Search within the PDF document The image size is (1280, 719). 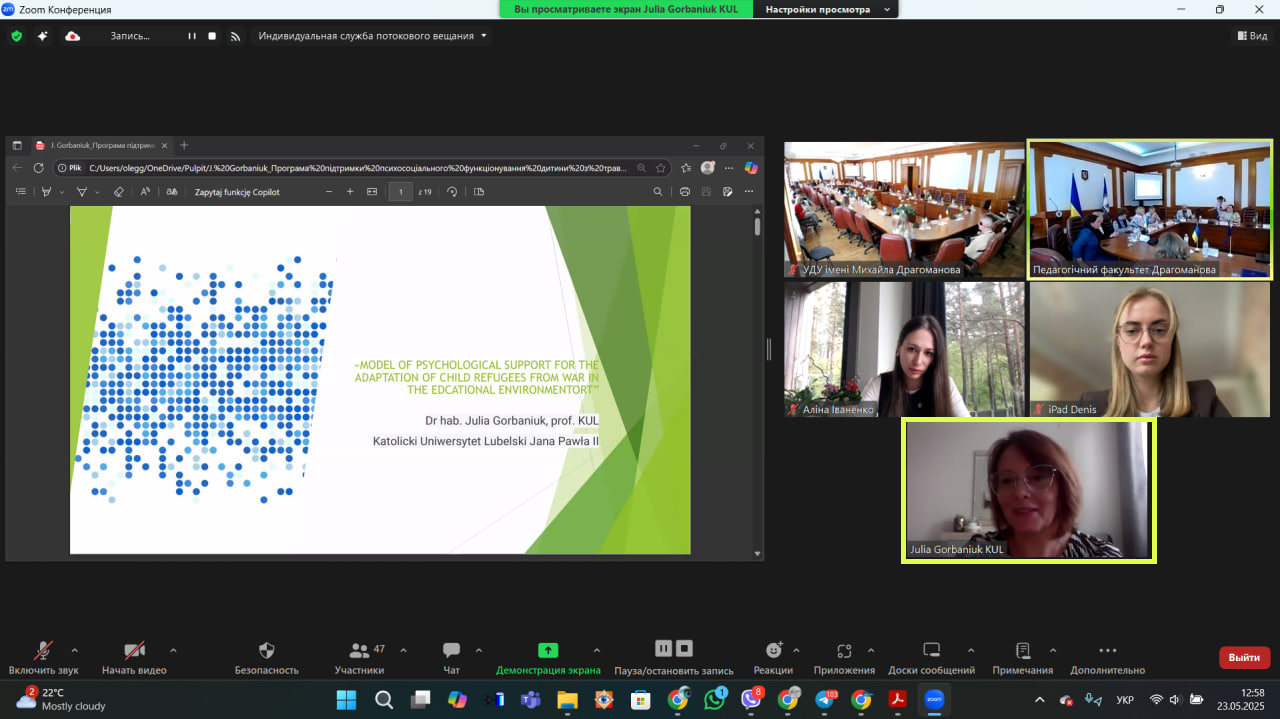(658, 192)
